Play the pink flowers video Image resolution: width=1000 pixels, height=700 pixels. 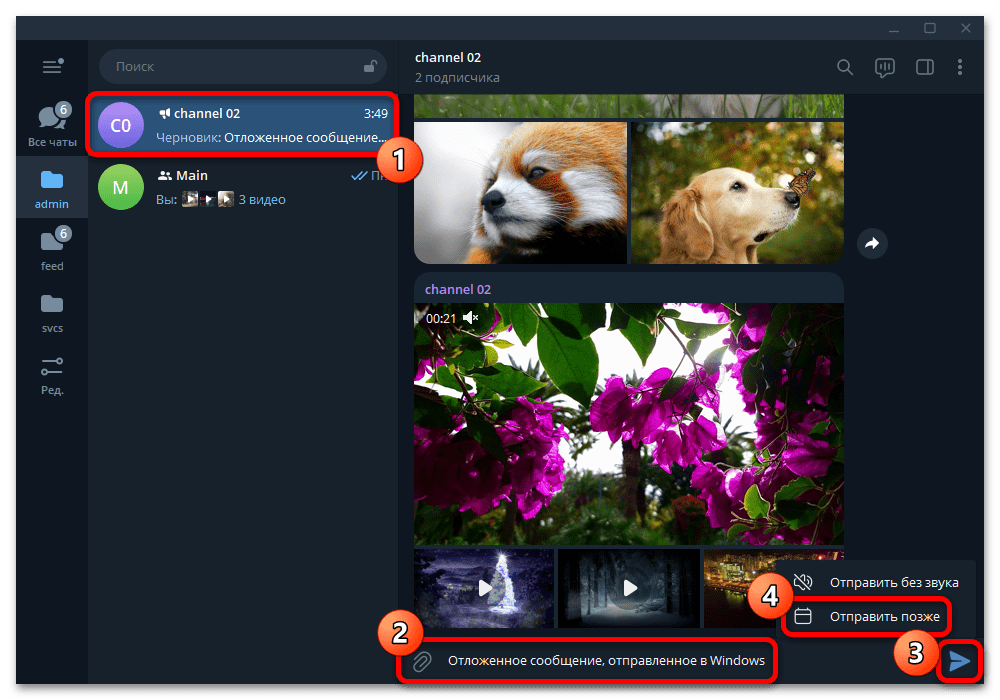pyautogui.click(x=629, y=424)
